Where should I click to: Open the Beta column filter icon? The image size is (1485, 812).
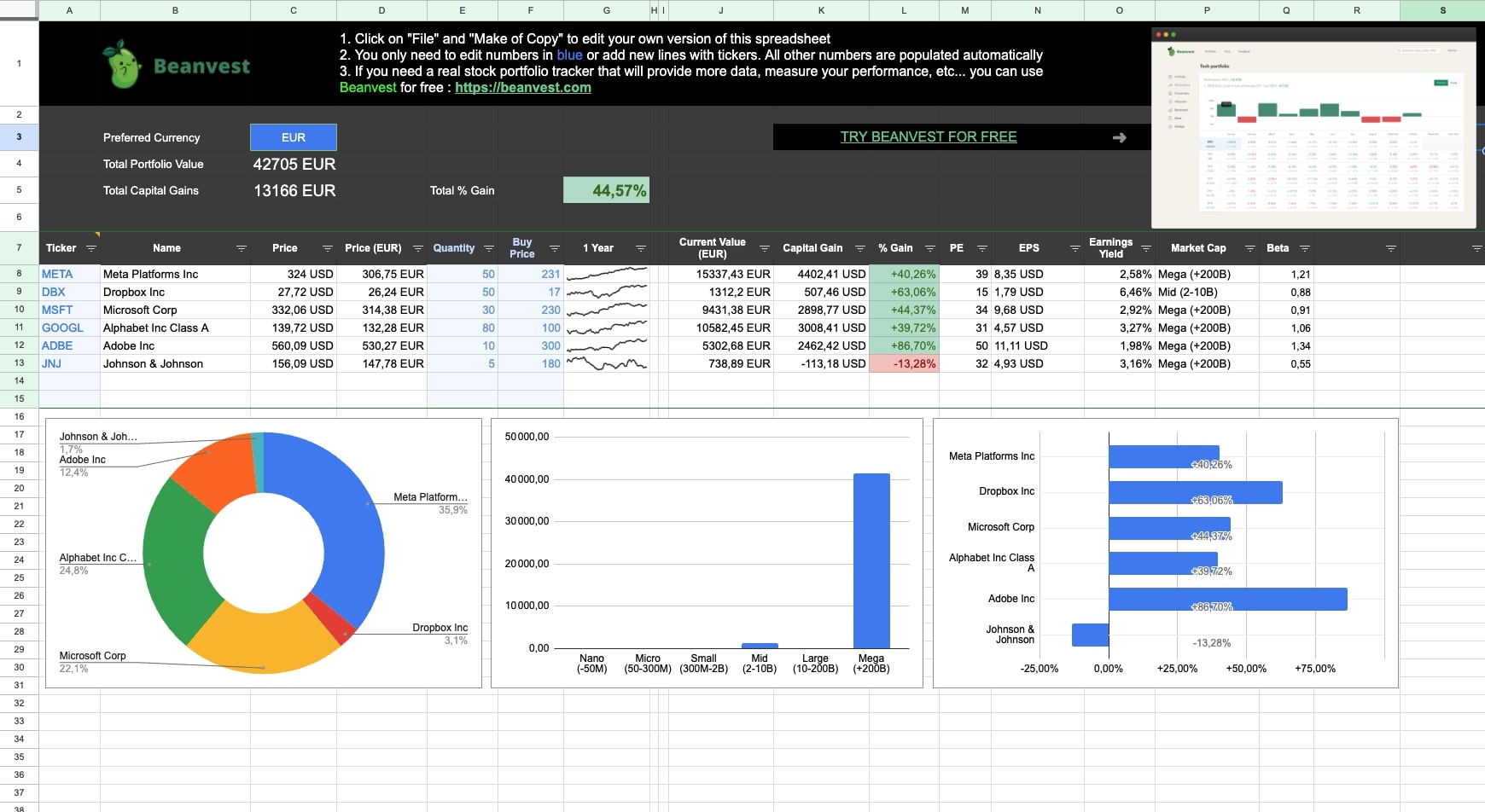[x=1305, y=248]
